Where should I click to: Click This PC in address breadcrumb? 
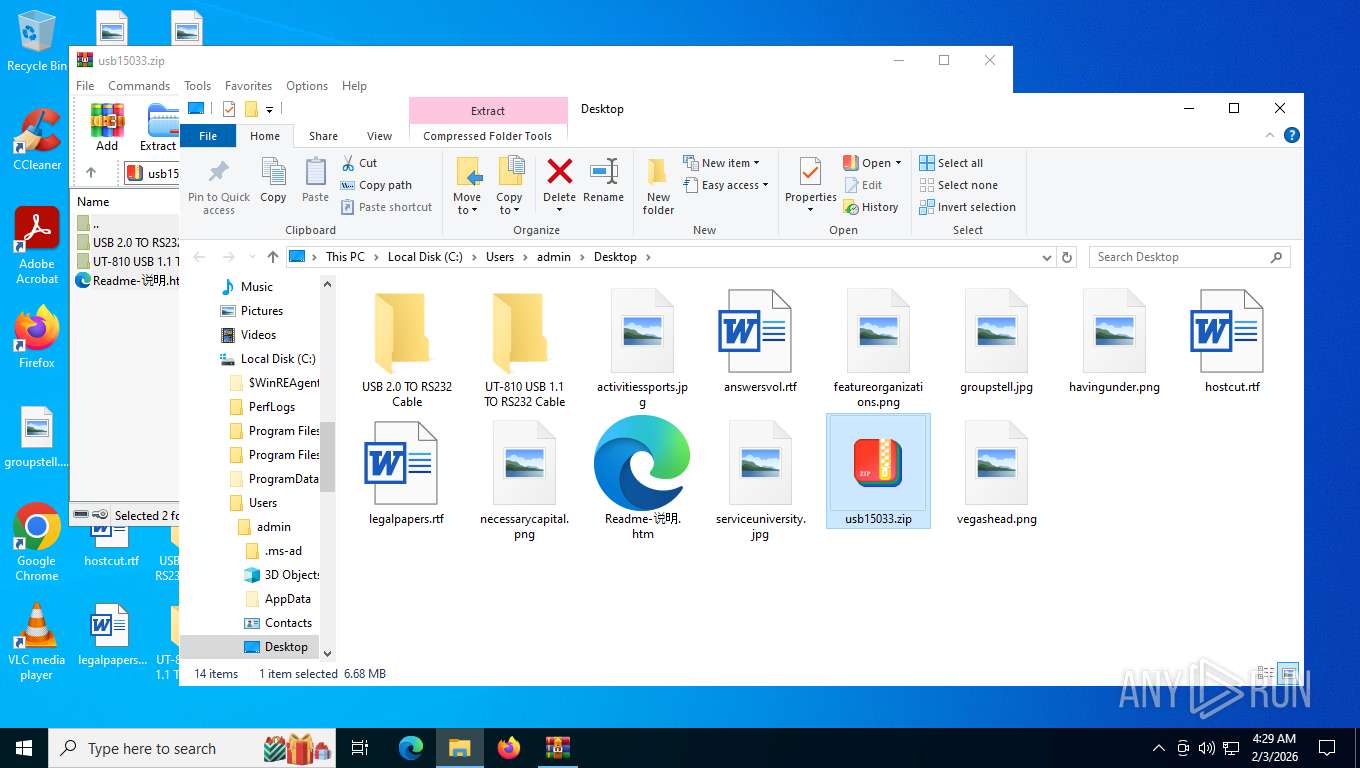pyautogui.click(x=345, y=257)
